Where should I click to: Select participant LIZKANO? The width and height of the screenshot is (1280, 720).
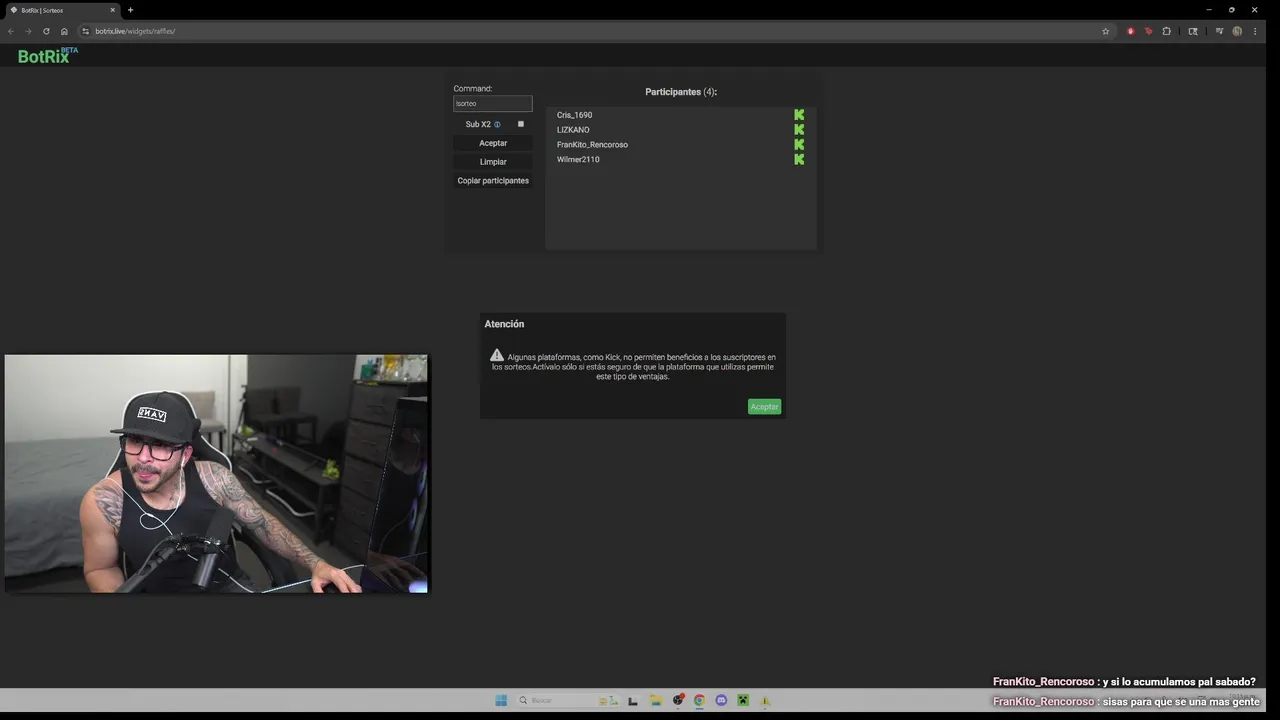573,130
